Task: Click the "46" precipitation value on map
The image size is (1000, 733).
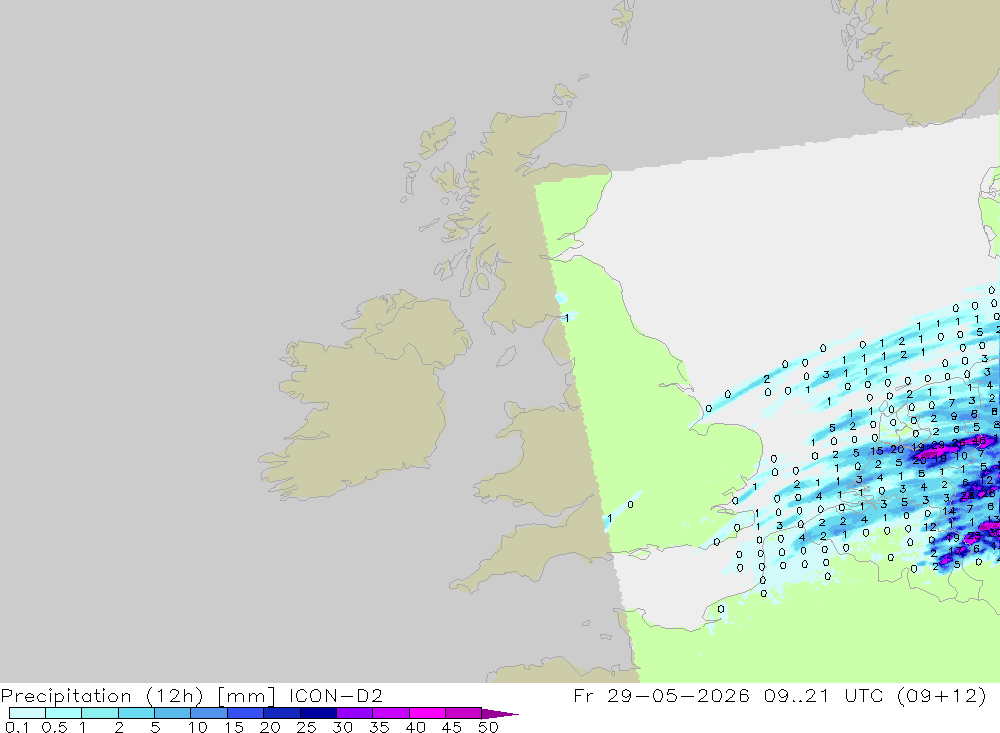Action: coord(980,441)
